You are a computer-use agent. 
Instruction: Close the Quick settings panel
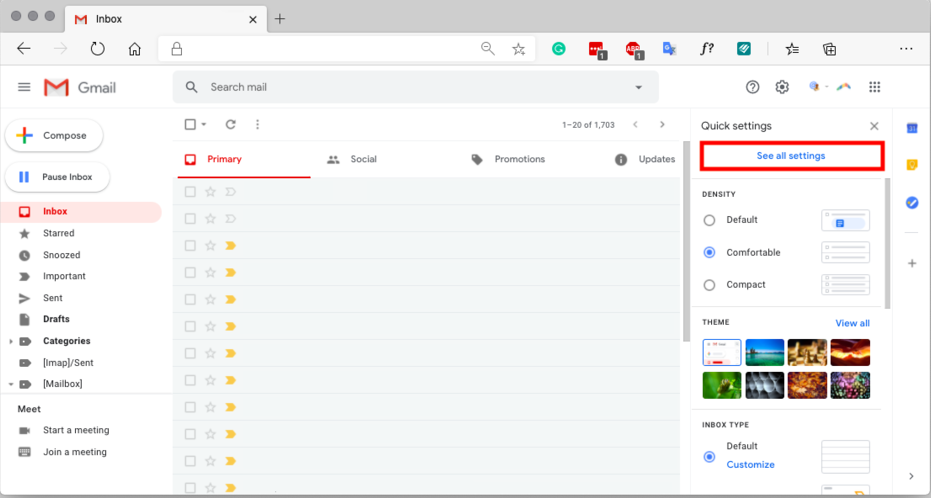click(874, 126)
